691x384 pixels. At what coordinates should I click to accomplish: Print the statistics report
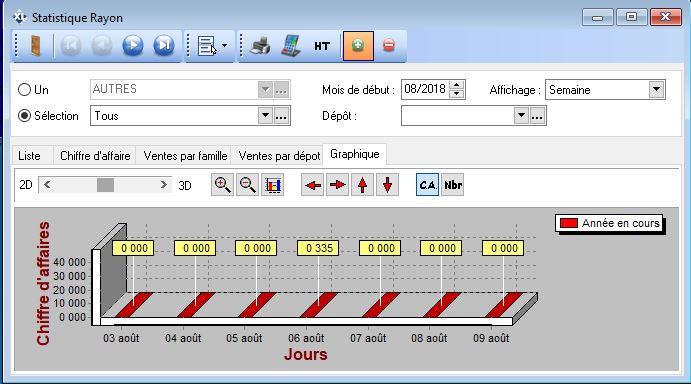click(260, 45)
